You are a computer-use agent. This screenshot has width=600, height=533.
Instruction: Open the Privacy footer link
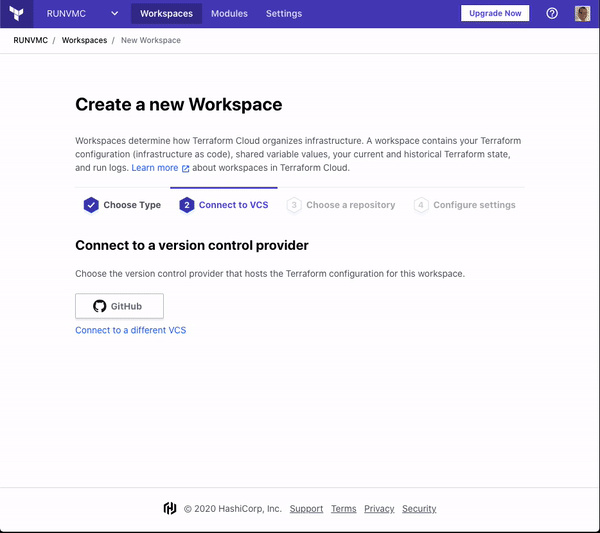(379, 509)
